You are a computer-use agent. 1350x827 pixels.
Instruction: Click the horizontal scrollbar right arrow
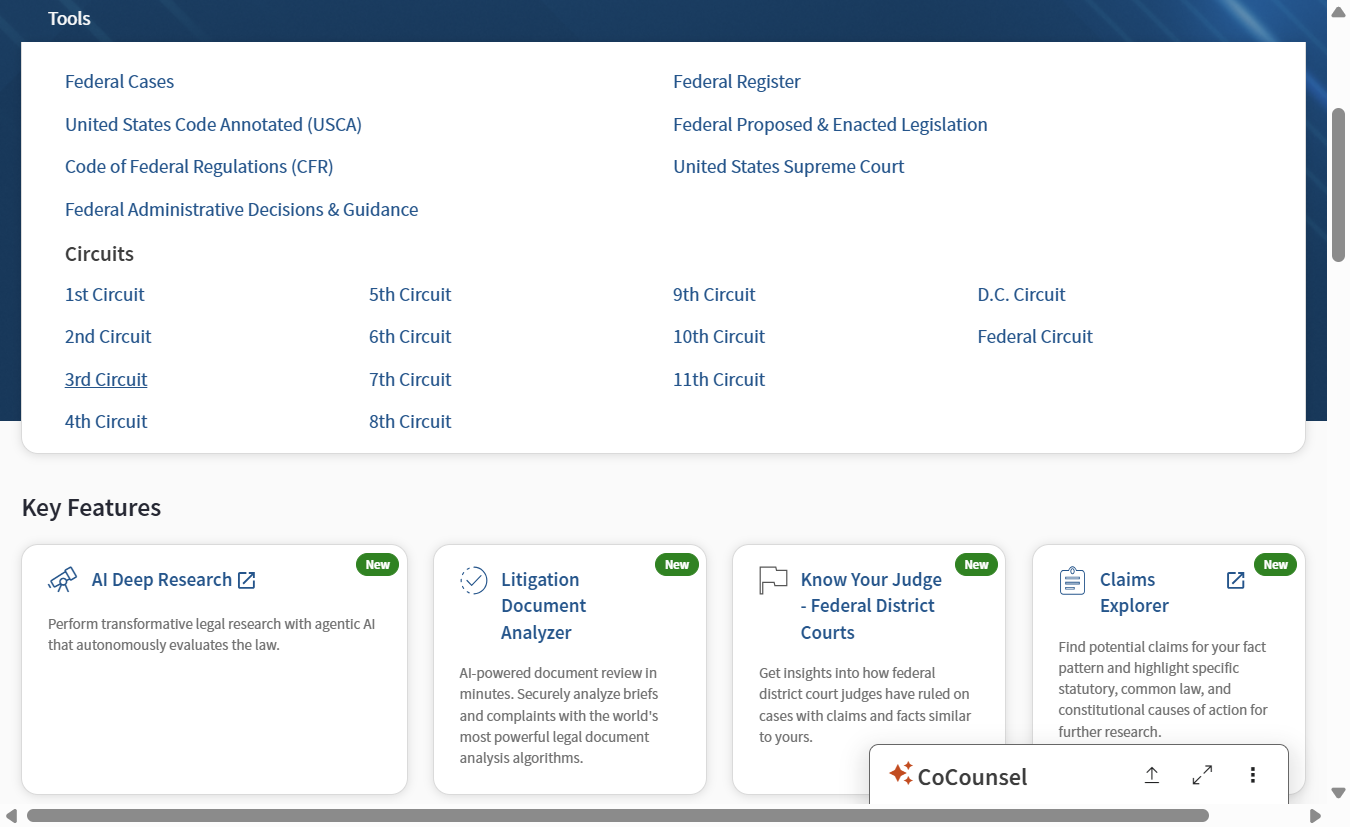coord(1316,816)
